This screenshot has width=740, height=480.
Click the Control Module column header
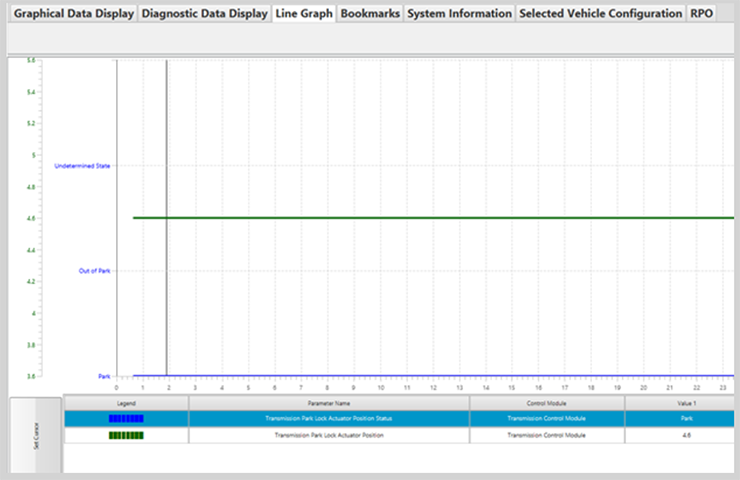(546, 402)
